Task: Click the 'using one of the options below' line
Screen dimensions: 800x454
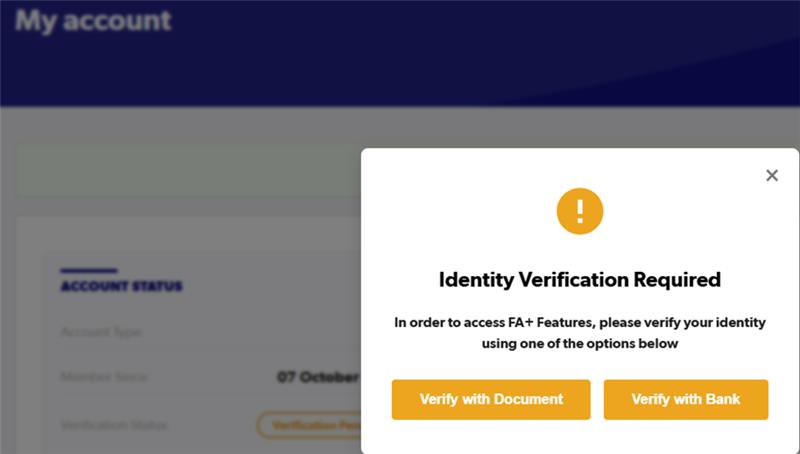Action: point(580,343)
